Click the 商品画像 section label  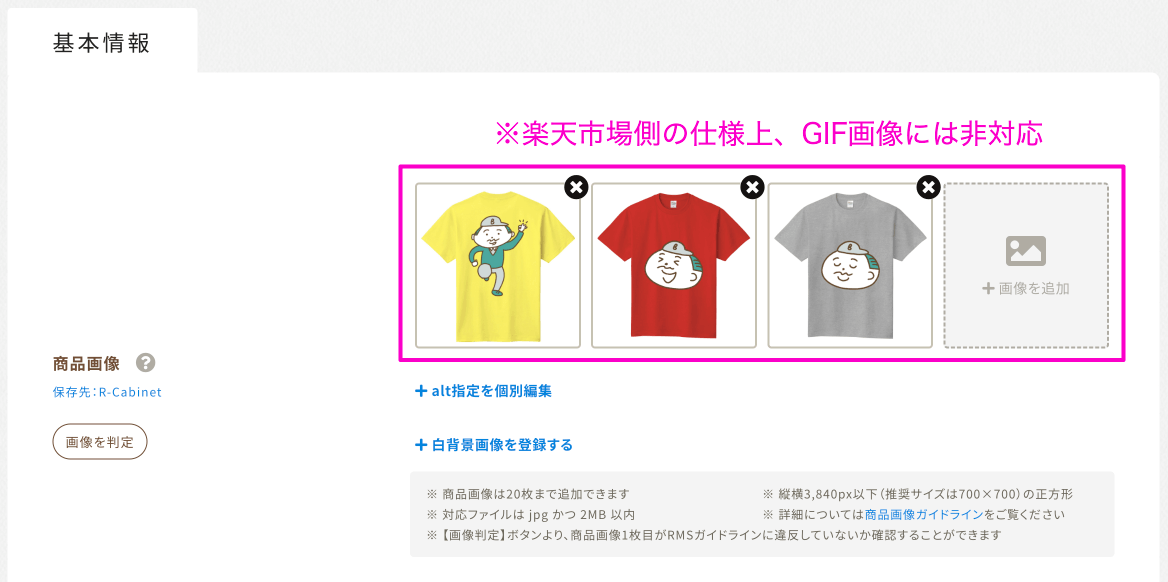pyautogui.click(x=86, y=364)
